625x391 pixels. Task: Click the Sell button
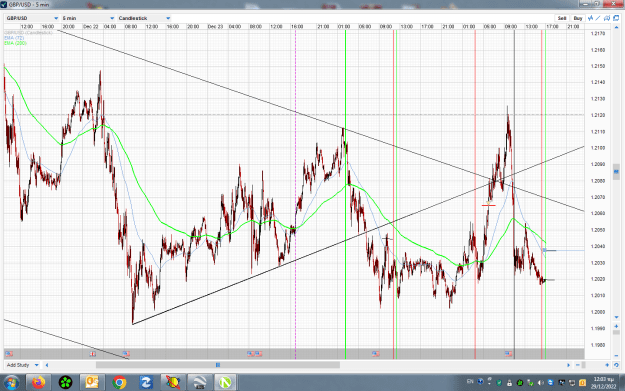point(562,18)
